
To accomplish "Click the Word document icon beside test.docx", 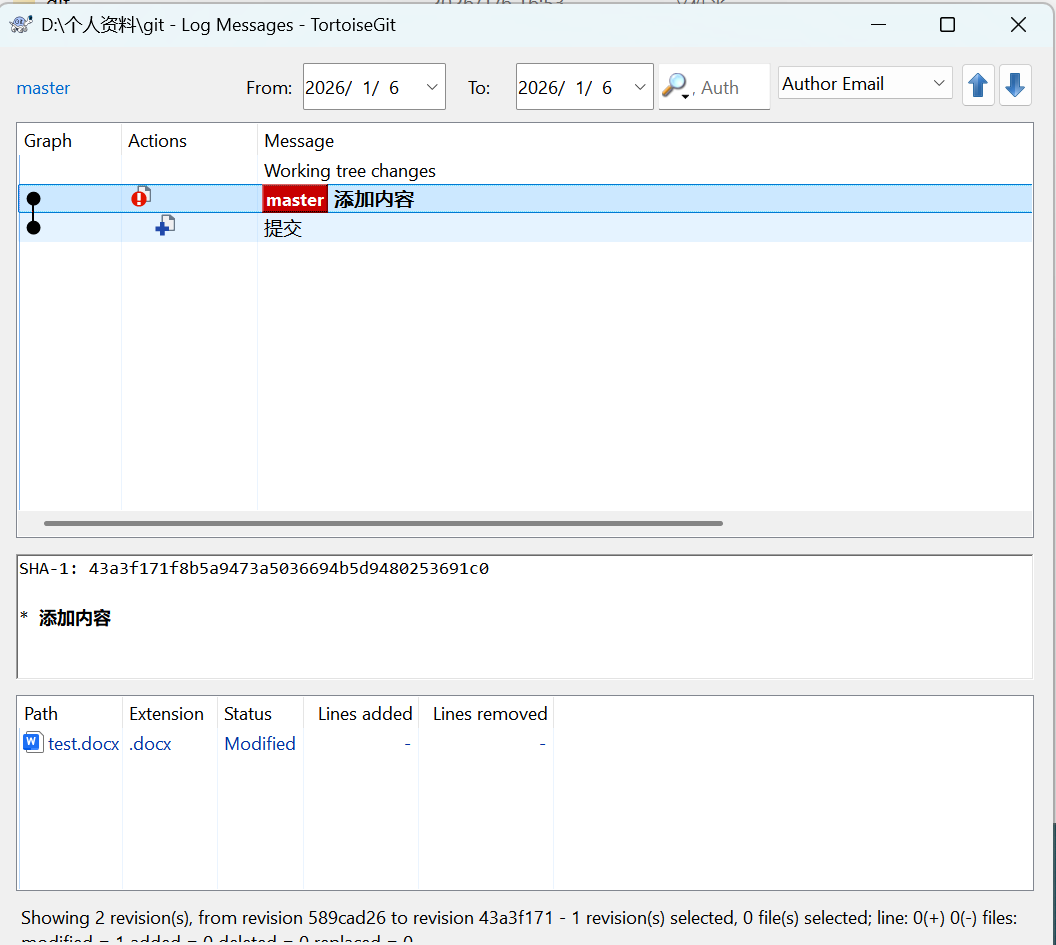I will point(33,742).
